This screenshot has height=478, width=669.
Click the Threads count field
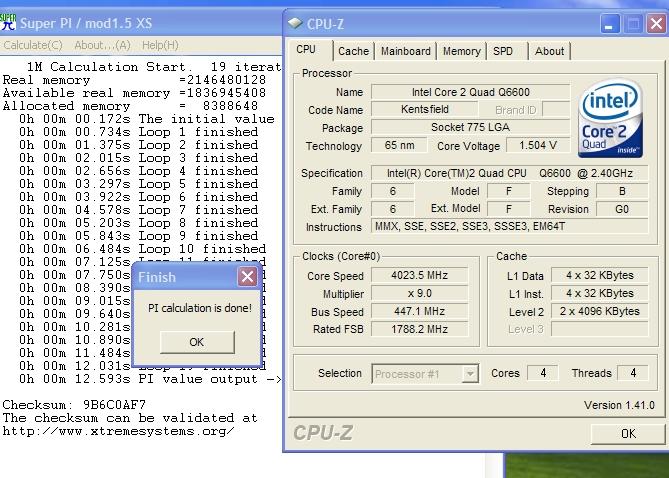633,373
